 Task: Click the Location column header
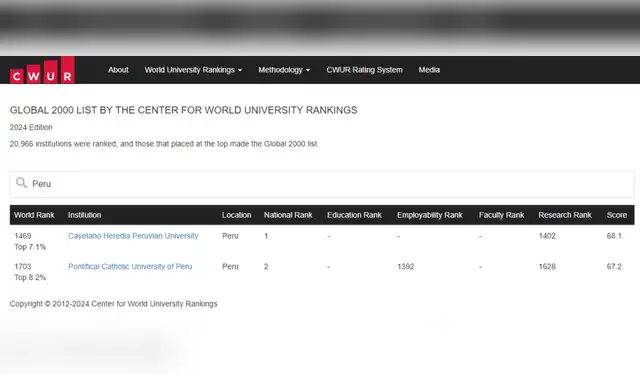(x=237, y=215)
